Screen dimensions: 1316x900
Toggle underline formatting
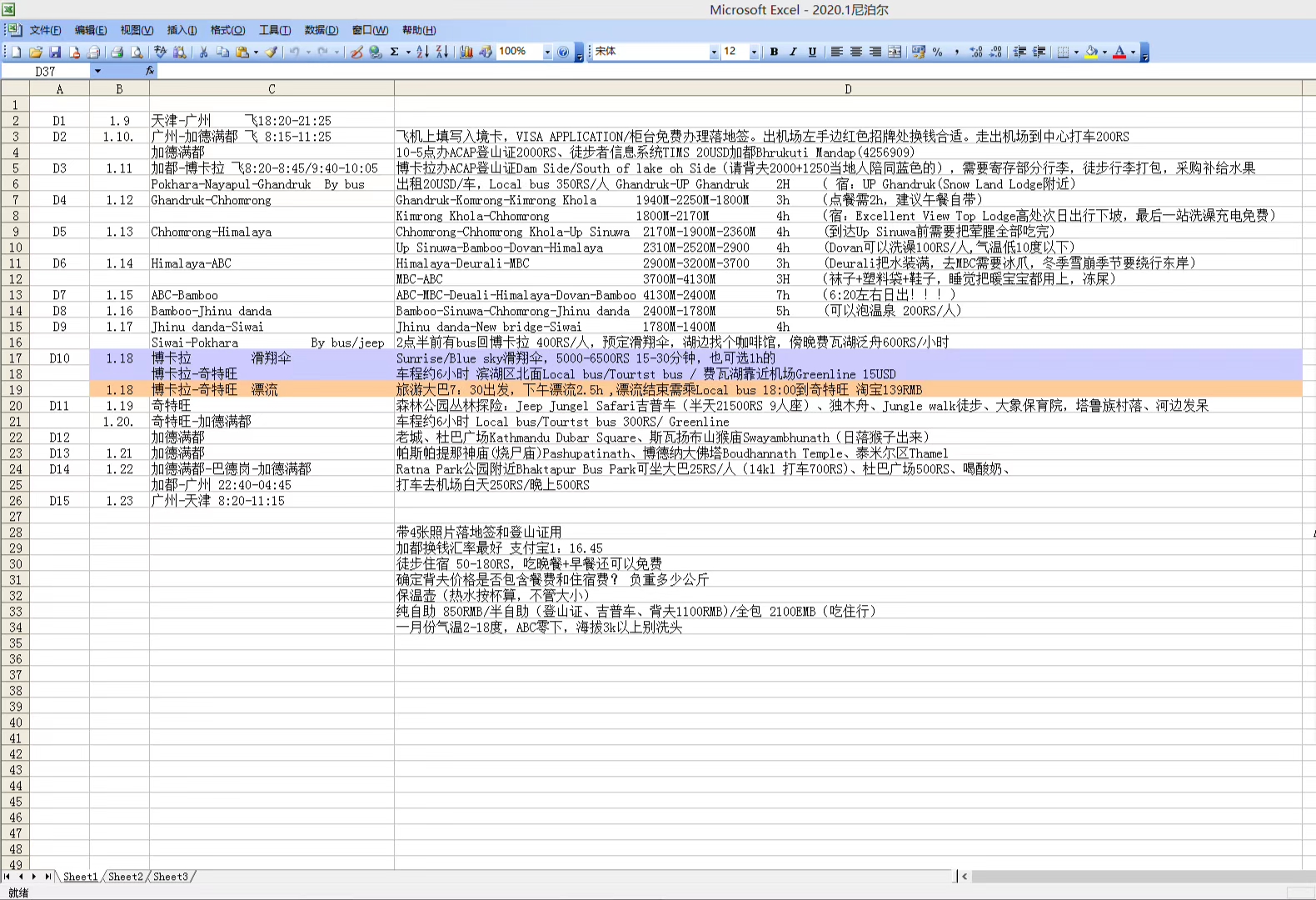812,52
